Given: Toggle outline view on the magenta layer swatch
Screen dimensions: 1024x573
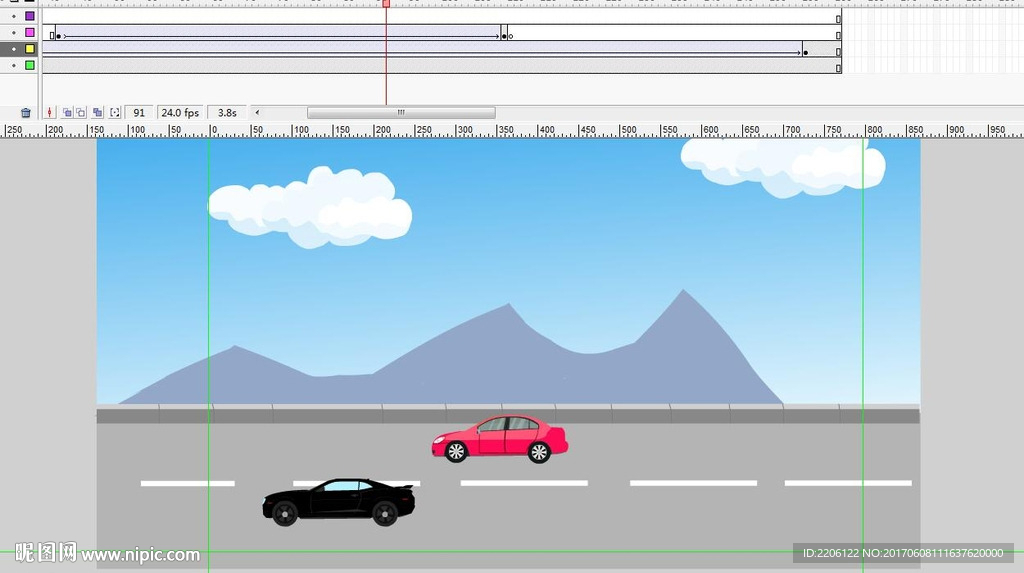Looking at the screenshot, I should point(29,32).
